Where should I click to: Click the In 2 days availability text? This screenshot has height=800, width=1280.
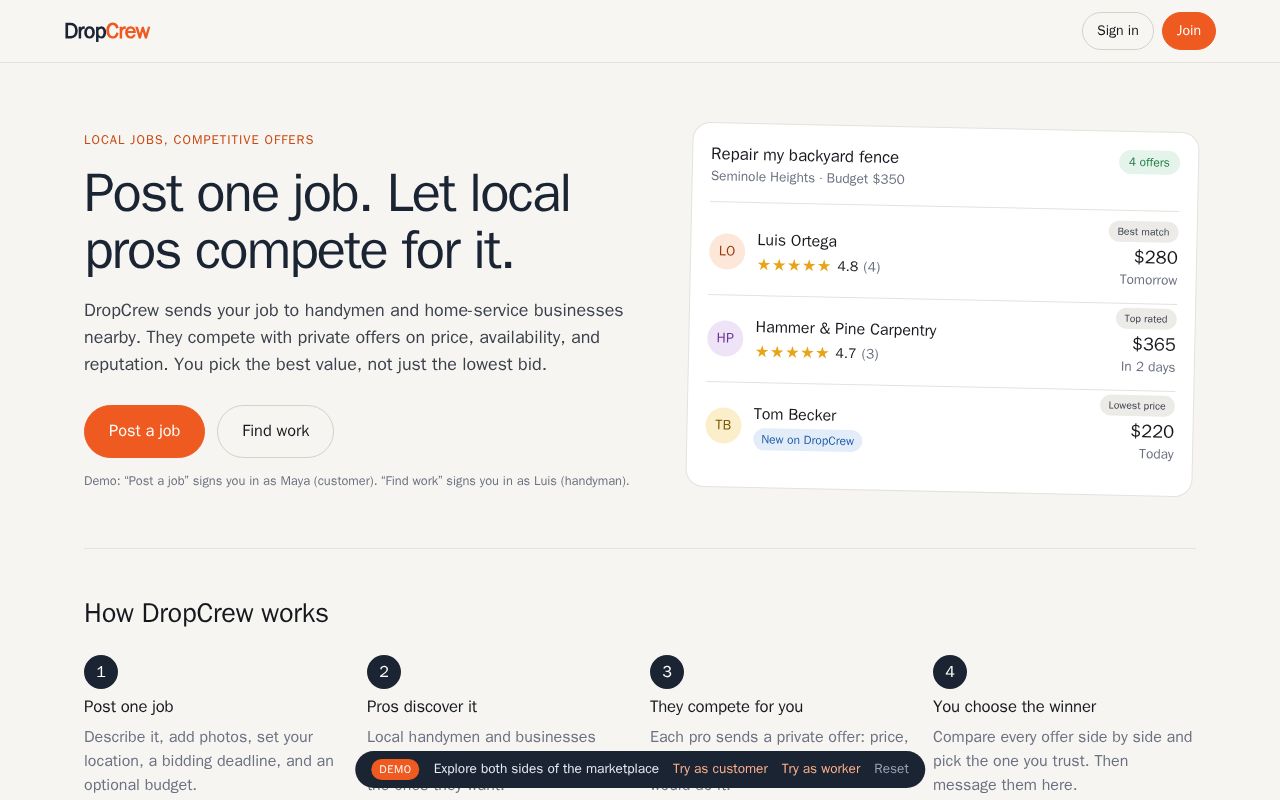(1148, 367)
